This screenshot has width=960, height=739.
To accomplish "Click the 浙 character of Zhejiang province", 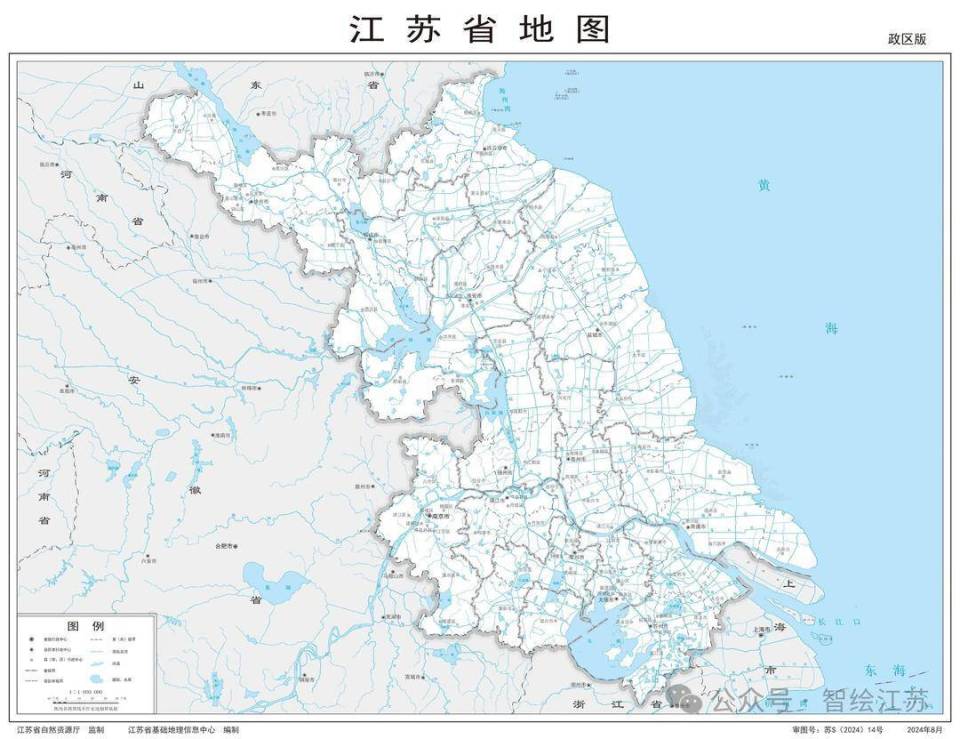I will (x=580, y=705).
